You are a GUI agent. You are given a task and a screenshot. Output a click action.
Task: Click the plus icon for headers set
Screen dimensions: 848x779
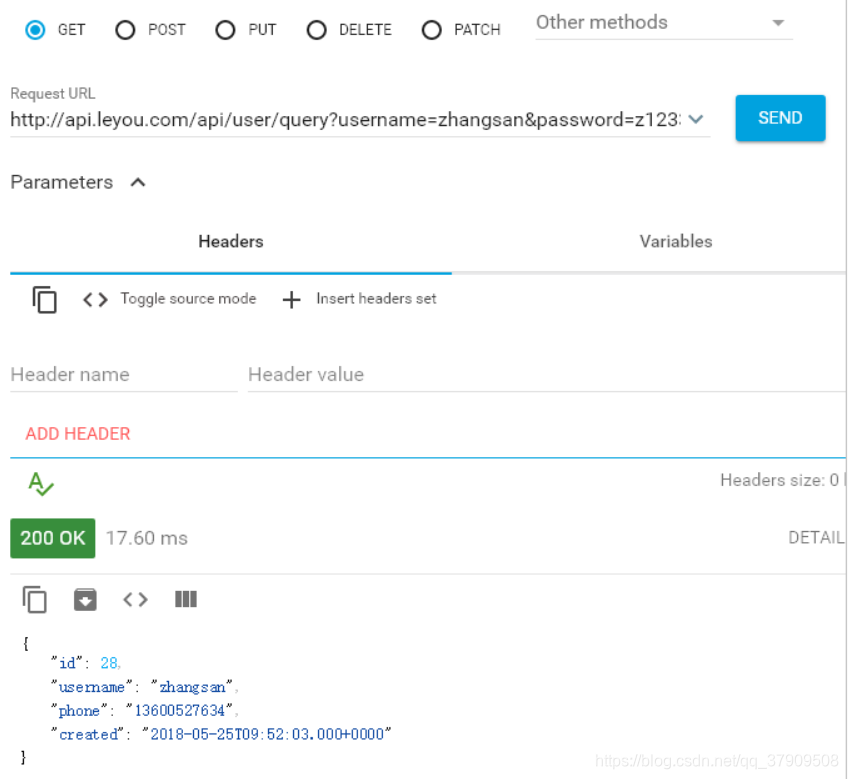(292, 299)
